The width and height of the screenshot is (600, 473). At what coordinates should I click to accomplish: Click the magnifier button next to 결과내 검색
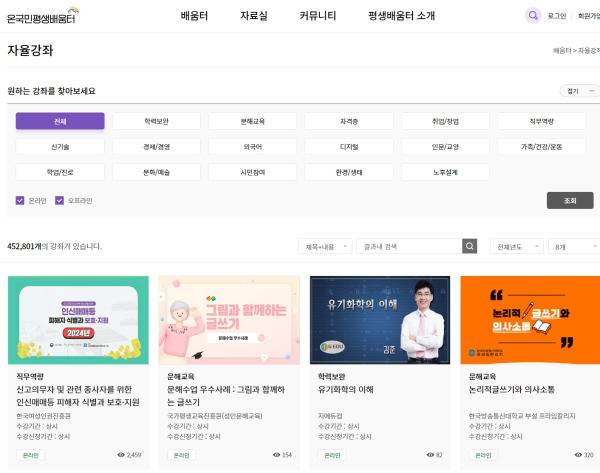[469, 246]
